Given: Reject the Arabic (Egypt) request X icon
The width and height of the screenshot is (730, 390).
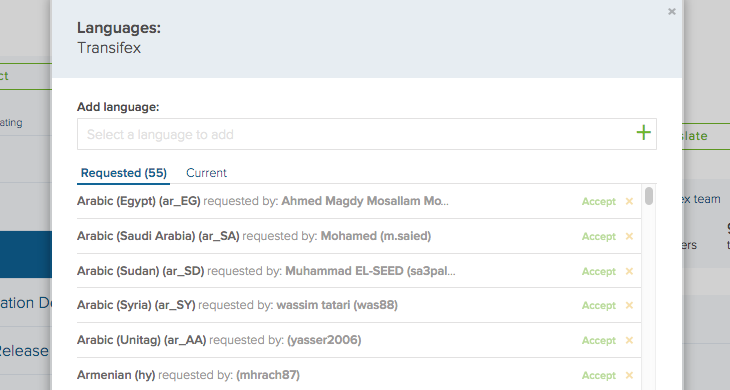Looking at the screenshot, I should click(x=629, y=201).
